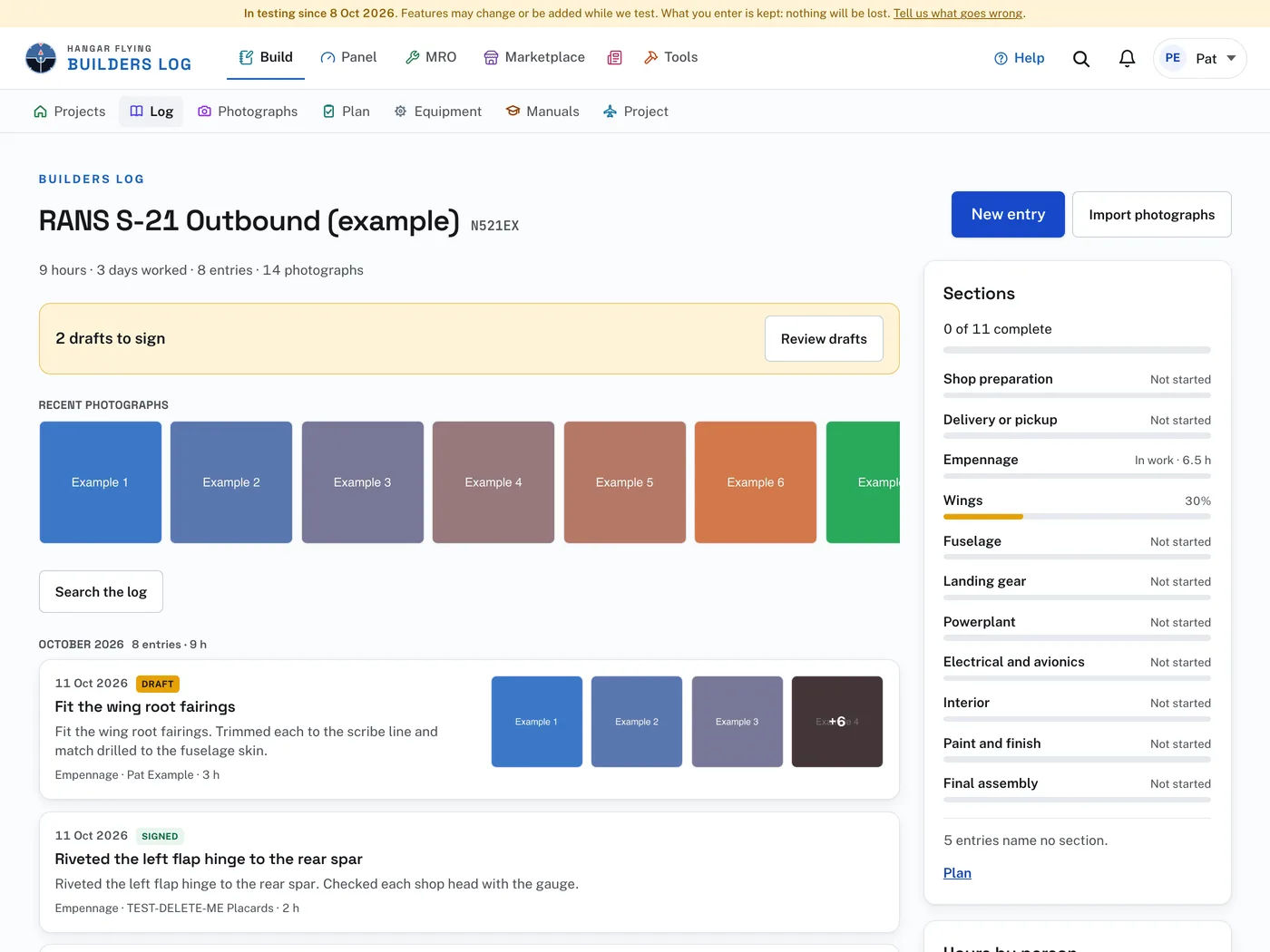The image size is (1270, 952).
Task: Open recent photograph Example 3
Action: pyautogui.click(x=363, y=482)
